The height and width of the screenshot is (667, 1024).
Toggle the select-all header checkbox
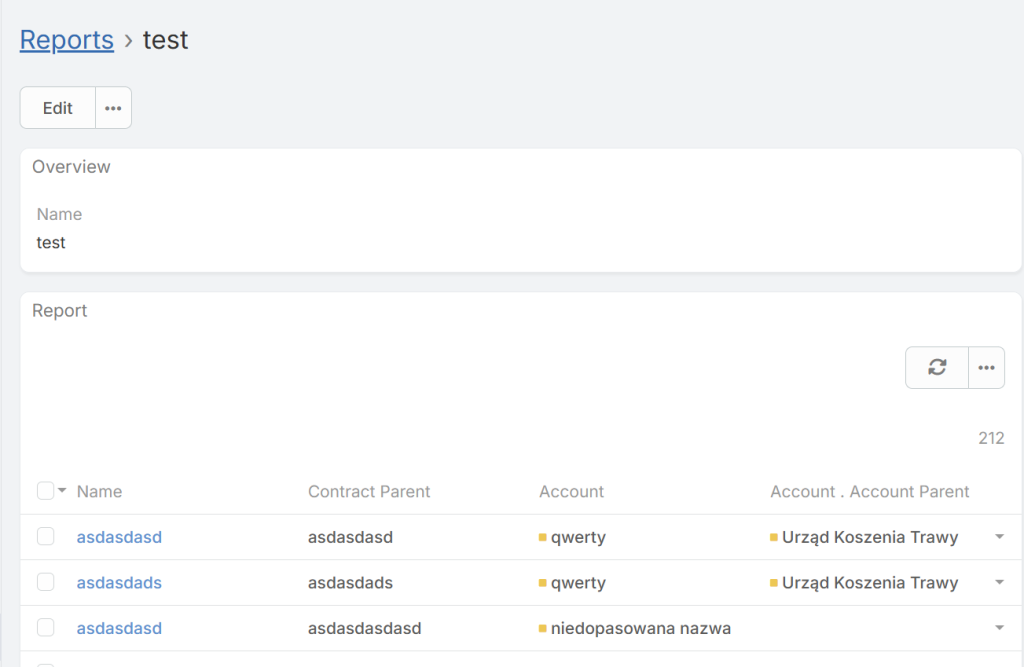click(x=45, y=491)
